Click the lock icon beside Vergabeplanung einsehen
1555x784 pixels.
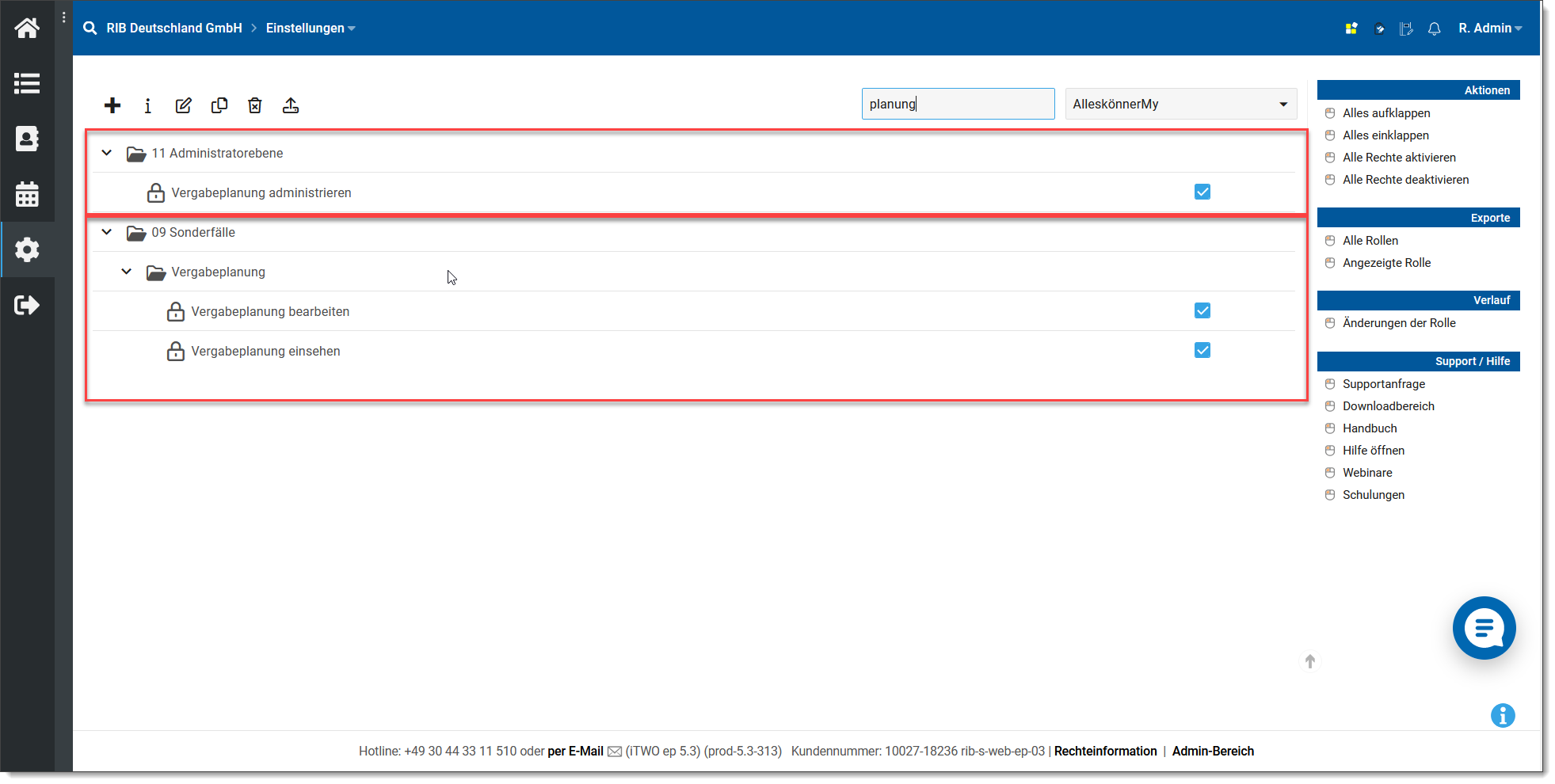(x=176, y=351)
